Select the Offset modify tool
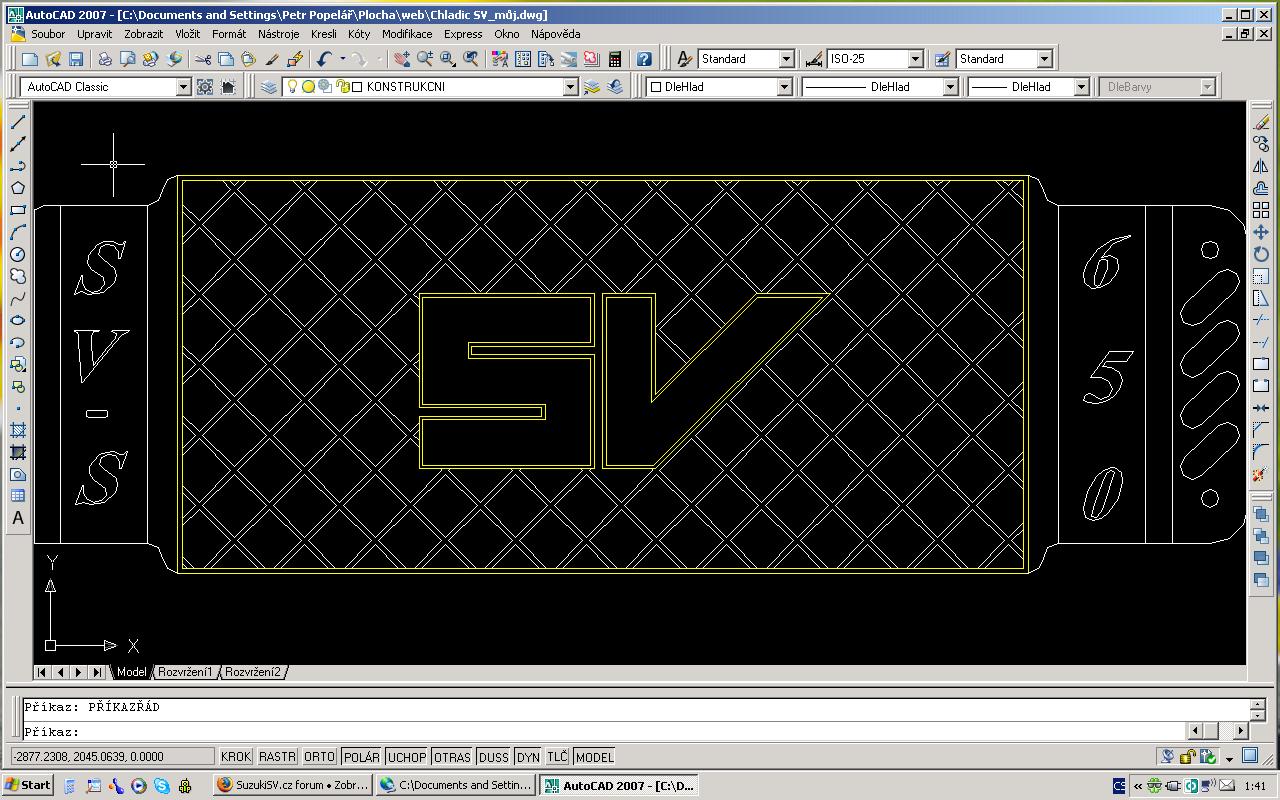This screenshot has width=1280, height=800. [x=1261, y=188]
